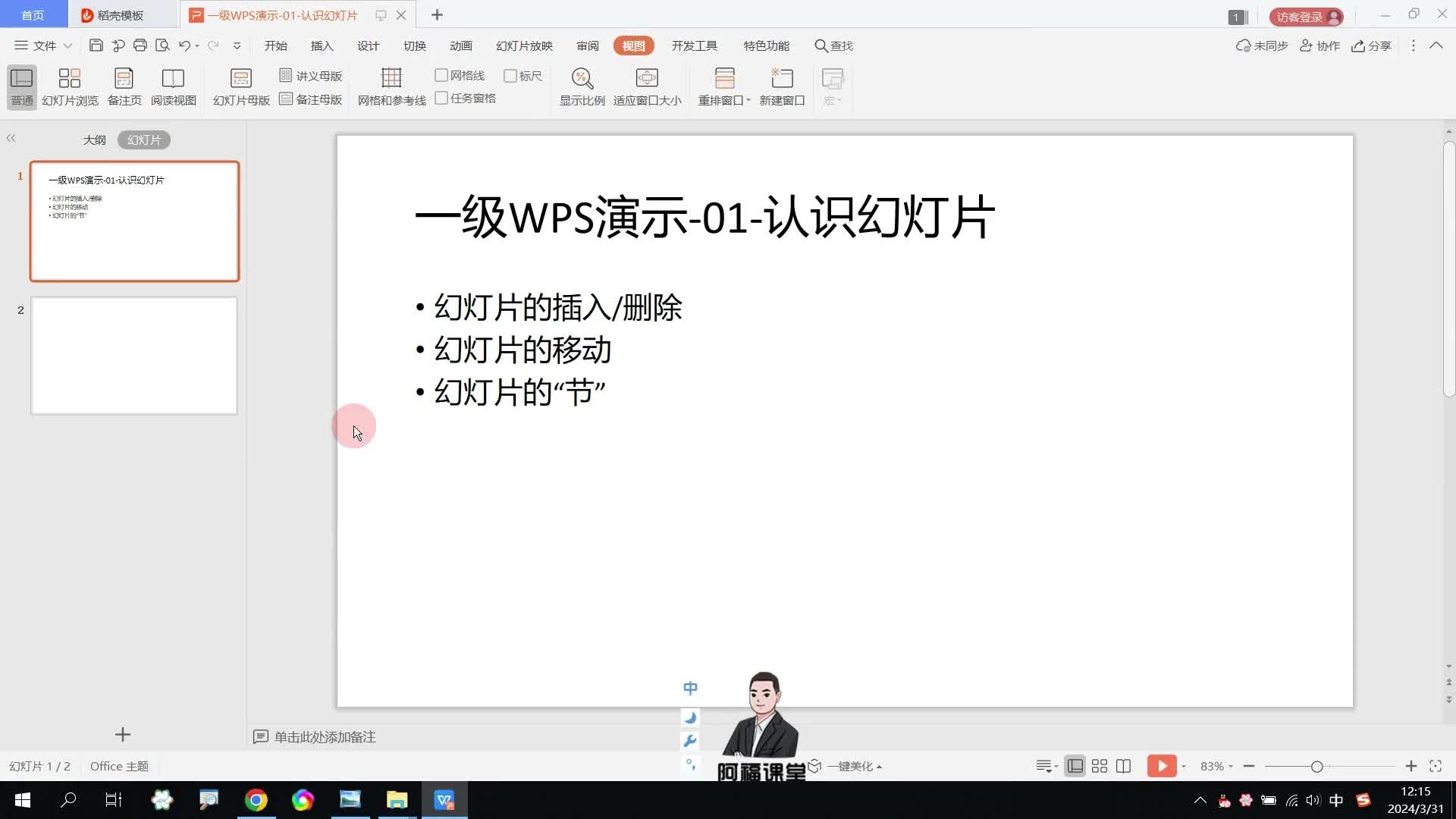Open the Outline (大纲) panel tab
The width and height of the screenshot is (1456, 819).
tap(94, 140)
